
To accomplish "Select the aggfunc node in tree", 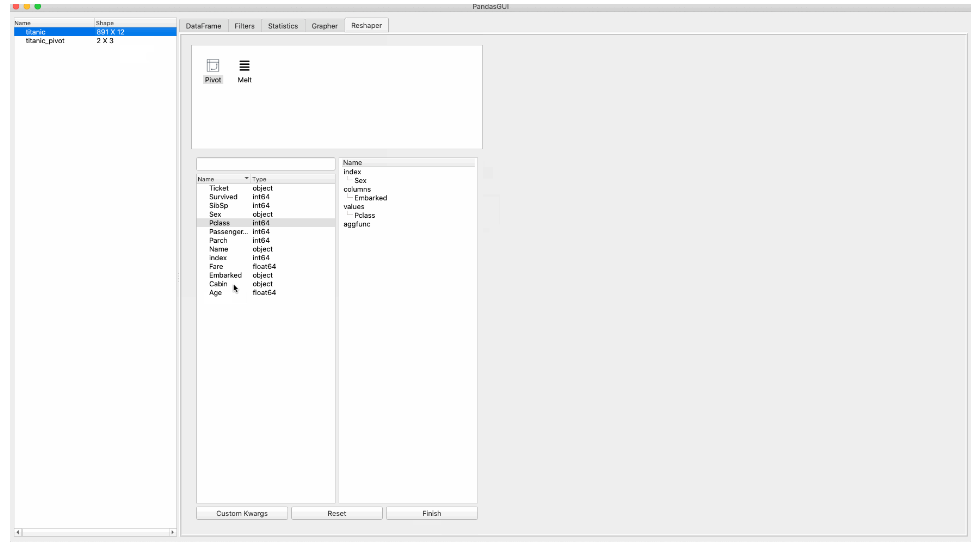I will point(357,224).
